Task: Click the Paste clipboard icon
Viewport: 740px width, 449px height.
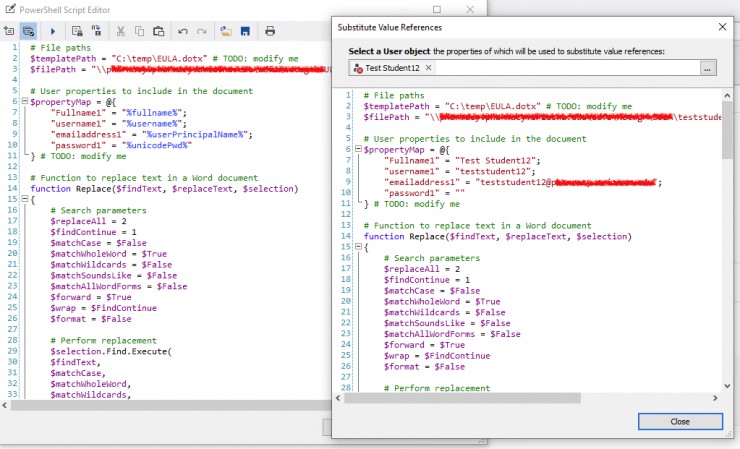Action: pyautogui.click(x=159, y=31)
